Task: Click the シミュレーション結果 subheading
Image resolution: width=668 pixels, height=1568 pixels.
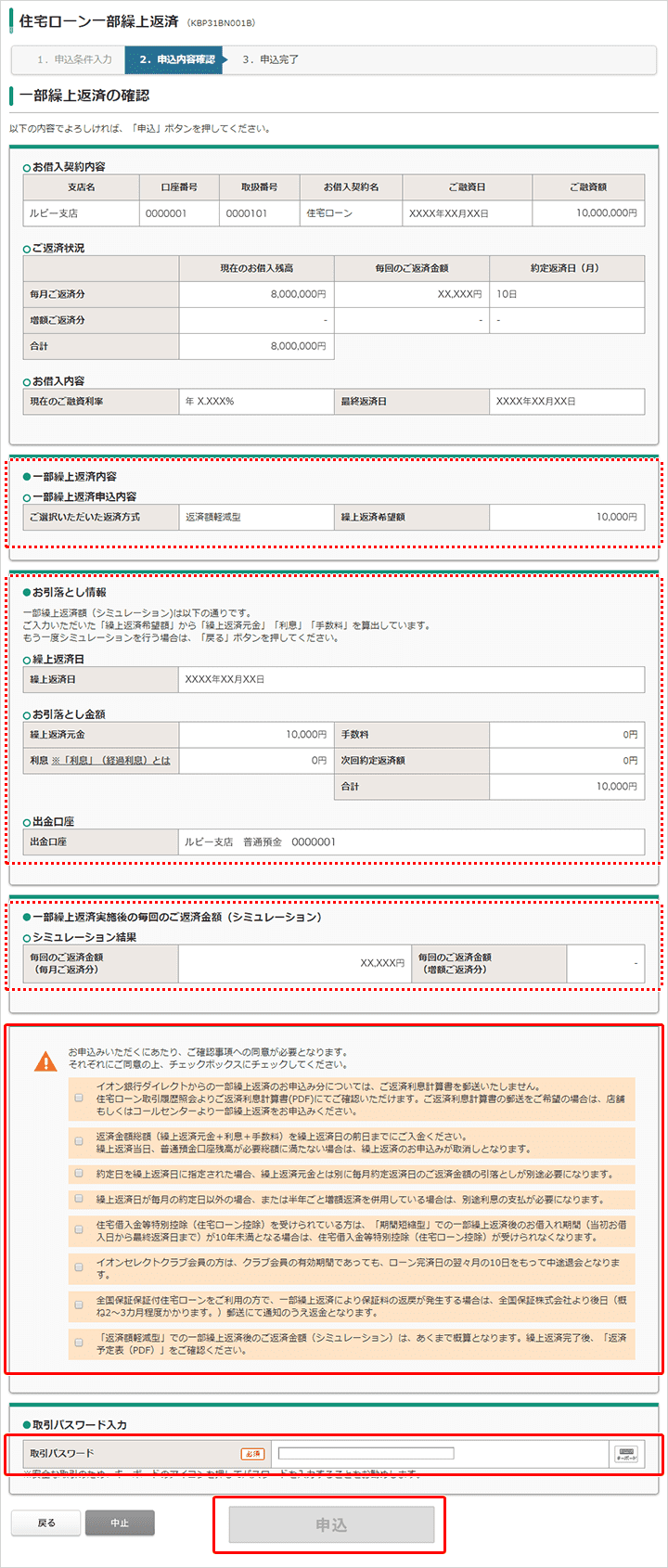Action: tap(84, 937)
